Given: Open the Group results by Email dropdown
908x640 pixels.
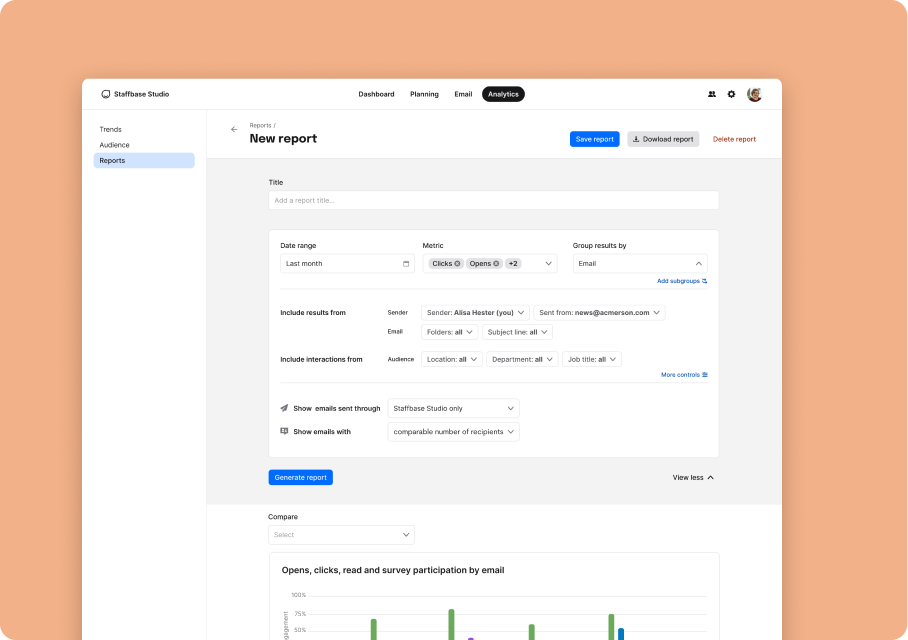Looking at the screenshot, I should click(640, 264).
